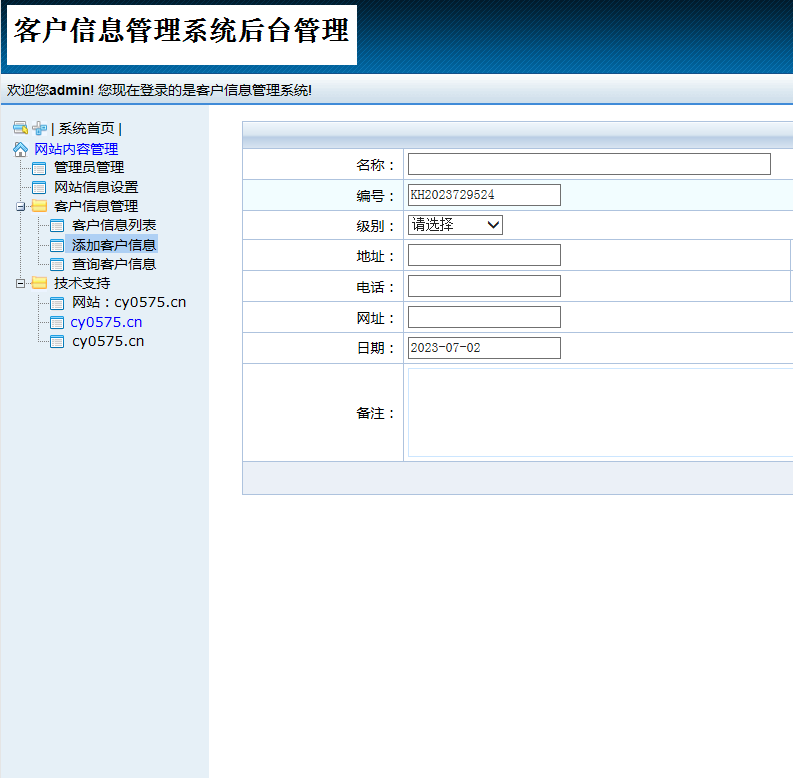Follow the blue cy0575.cn link

tap(106, 322)
